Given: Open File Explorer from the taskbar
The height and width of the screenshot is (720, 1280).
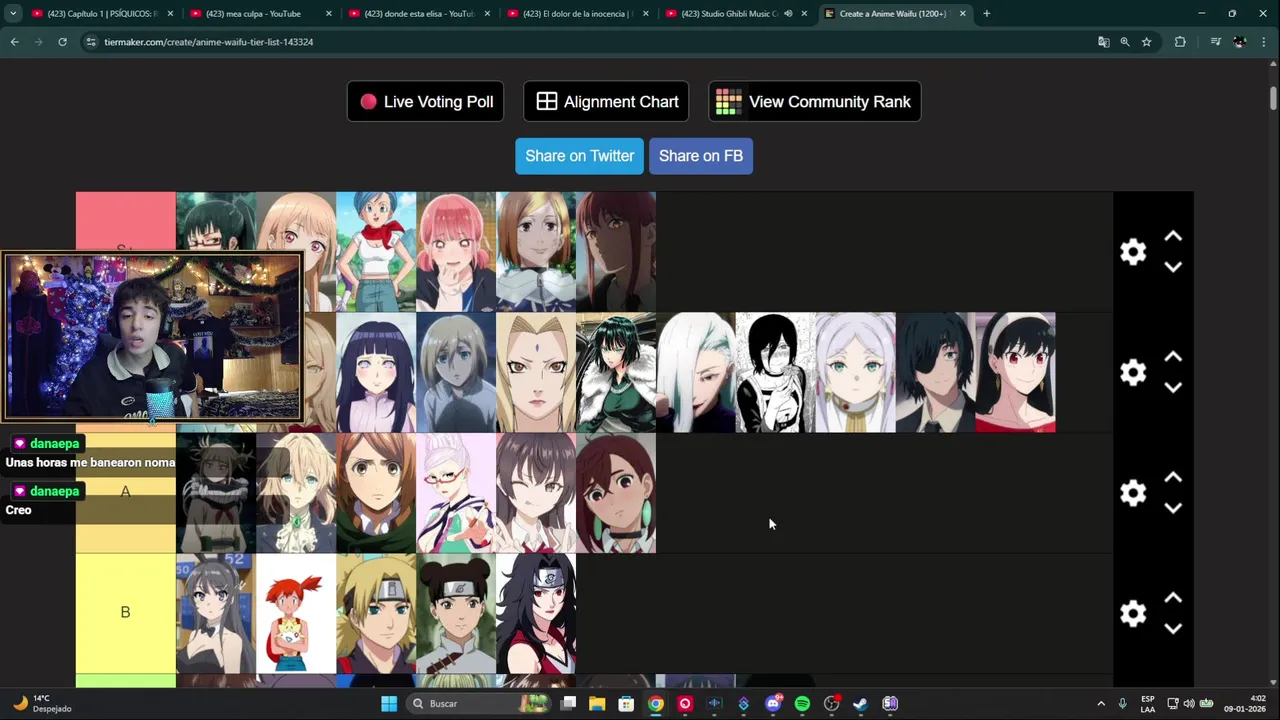Looking at the screenshot, I should pos(597,704).
